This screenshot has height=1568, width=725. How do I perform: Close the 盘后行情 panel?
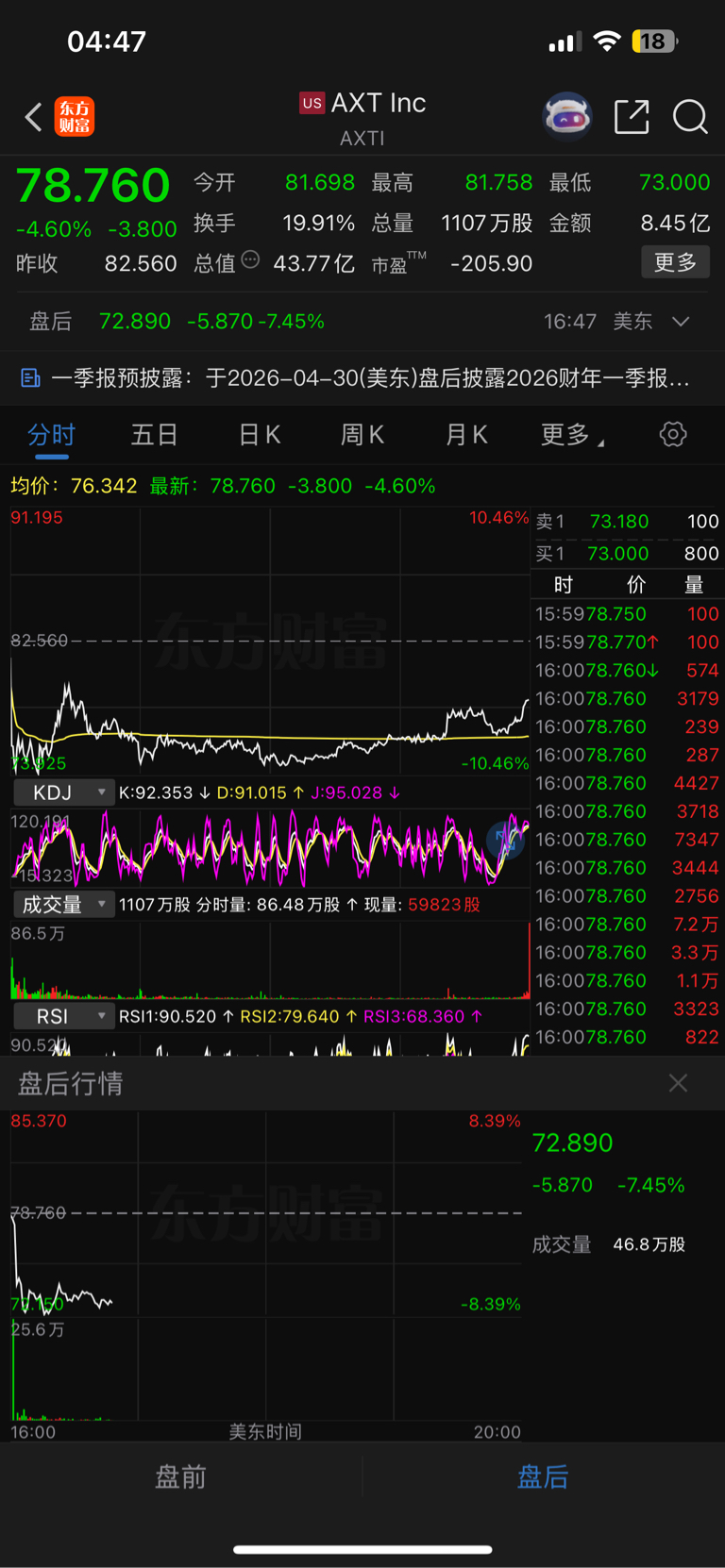point(678,1083)
